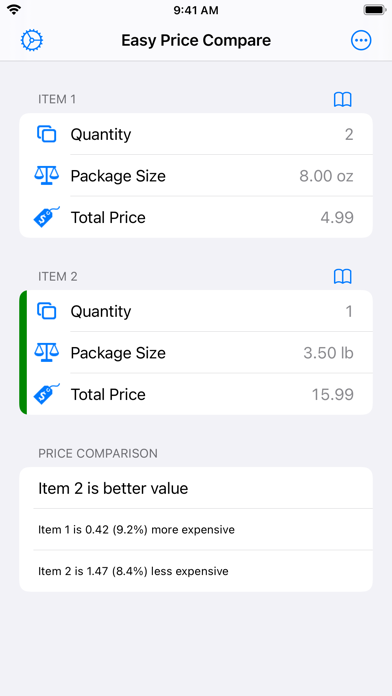Tap the Item 2 Package Size scale icon
The width and height of the screenshot is (392, 696).
pos(47,353)
